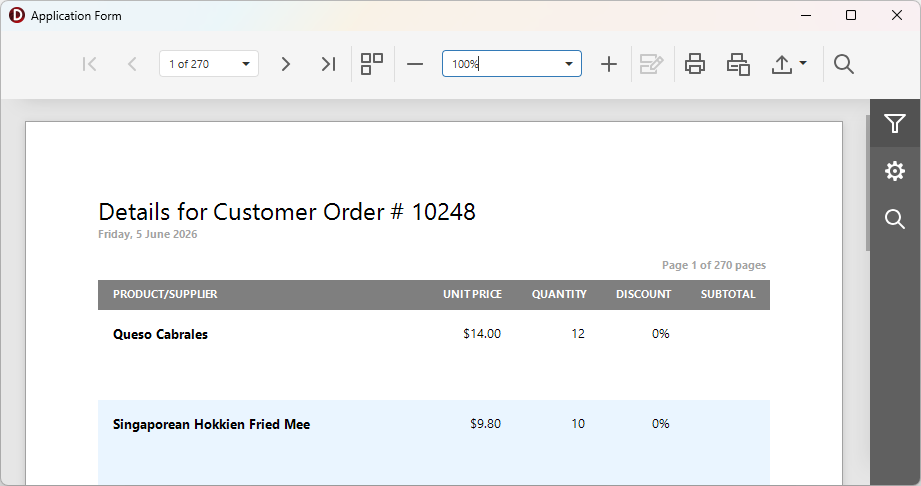Minimize the Application Form window
The image size is (921, 486).
[x=806, y=15]
